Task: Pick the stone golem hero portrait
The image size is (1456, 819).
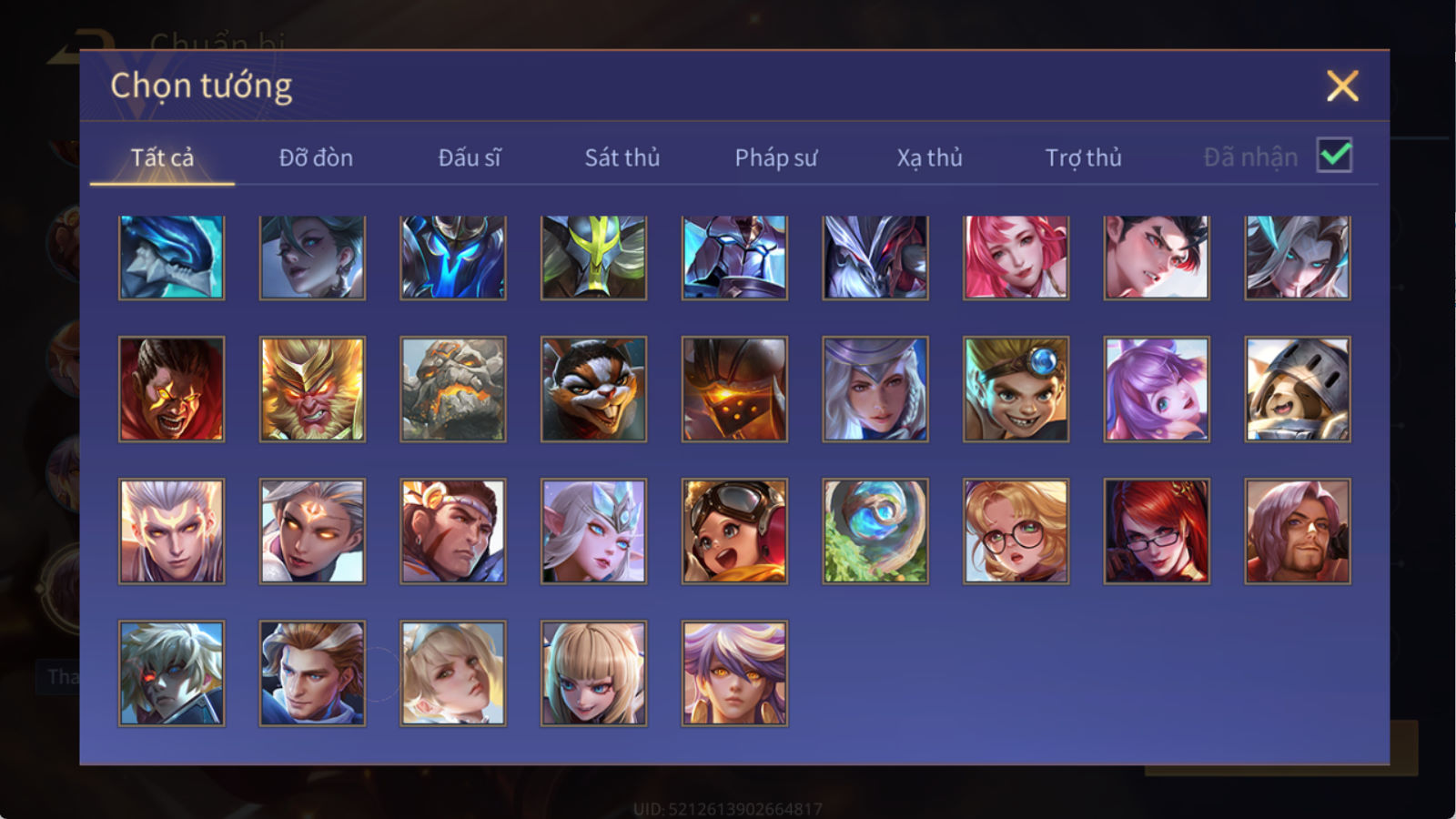Action: [x=453, y=389]
